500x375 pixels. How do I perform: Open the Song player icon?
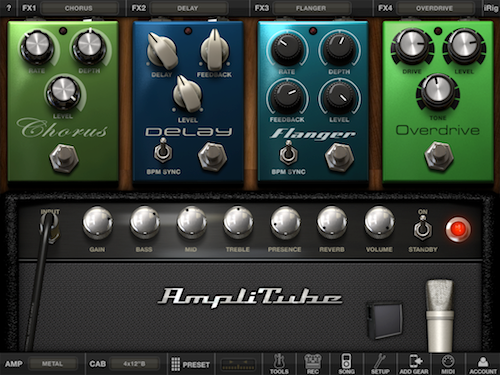pyautogui.click(x=346, y=364)
